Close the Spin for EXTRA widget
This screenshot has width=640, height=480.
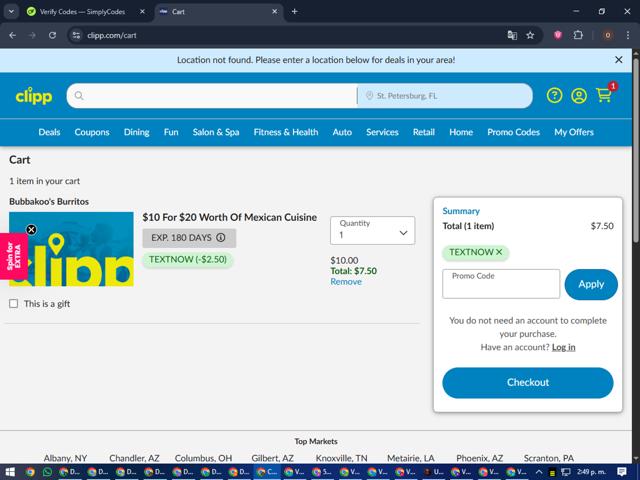(x=31, y=230)
